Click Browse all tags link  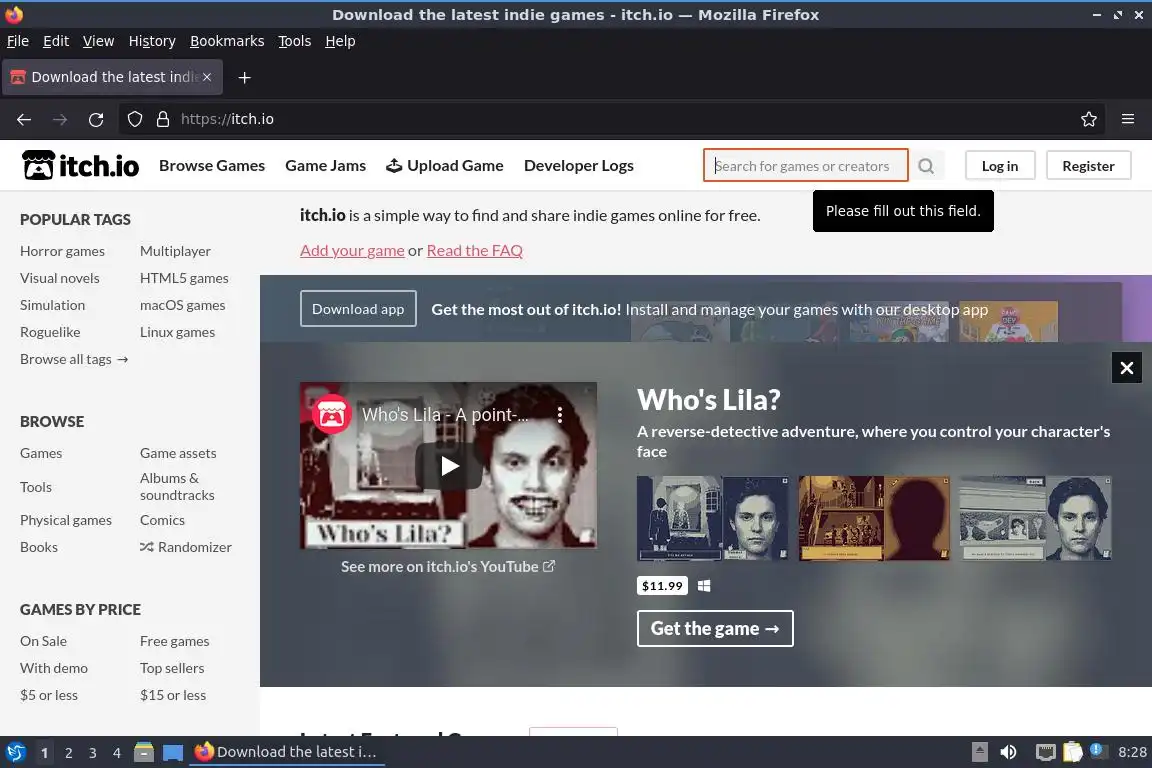[74, 359]
